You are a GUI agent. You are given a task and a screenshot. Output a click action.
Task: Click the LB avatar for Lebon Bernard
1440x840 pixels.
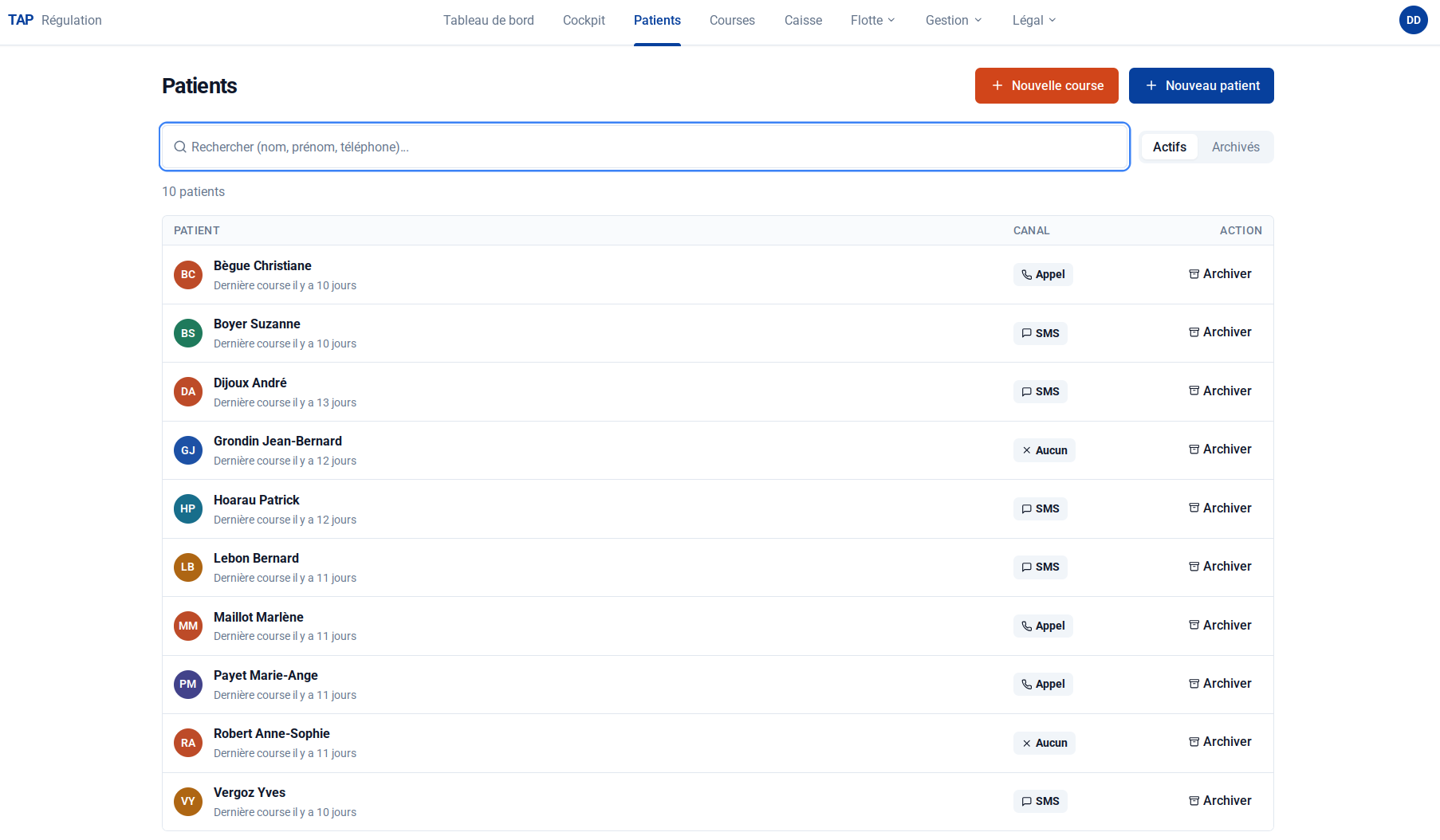pos(188,567)
